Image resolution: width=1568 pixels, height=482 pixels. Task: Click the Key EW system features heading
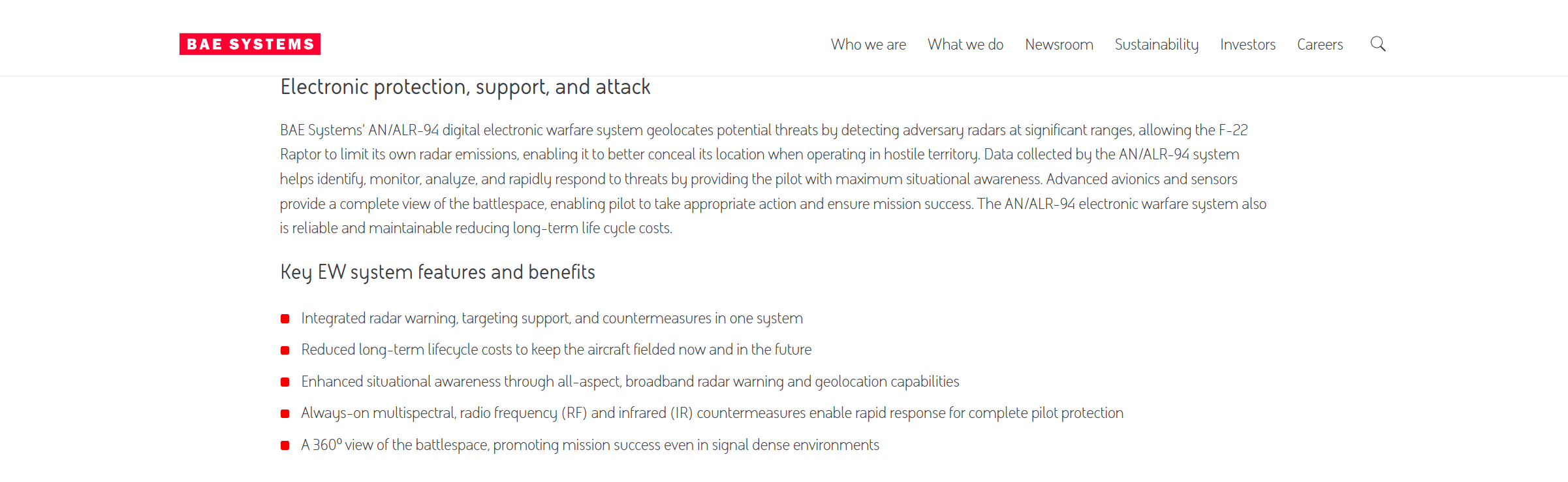click(437, 272)
